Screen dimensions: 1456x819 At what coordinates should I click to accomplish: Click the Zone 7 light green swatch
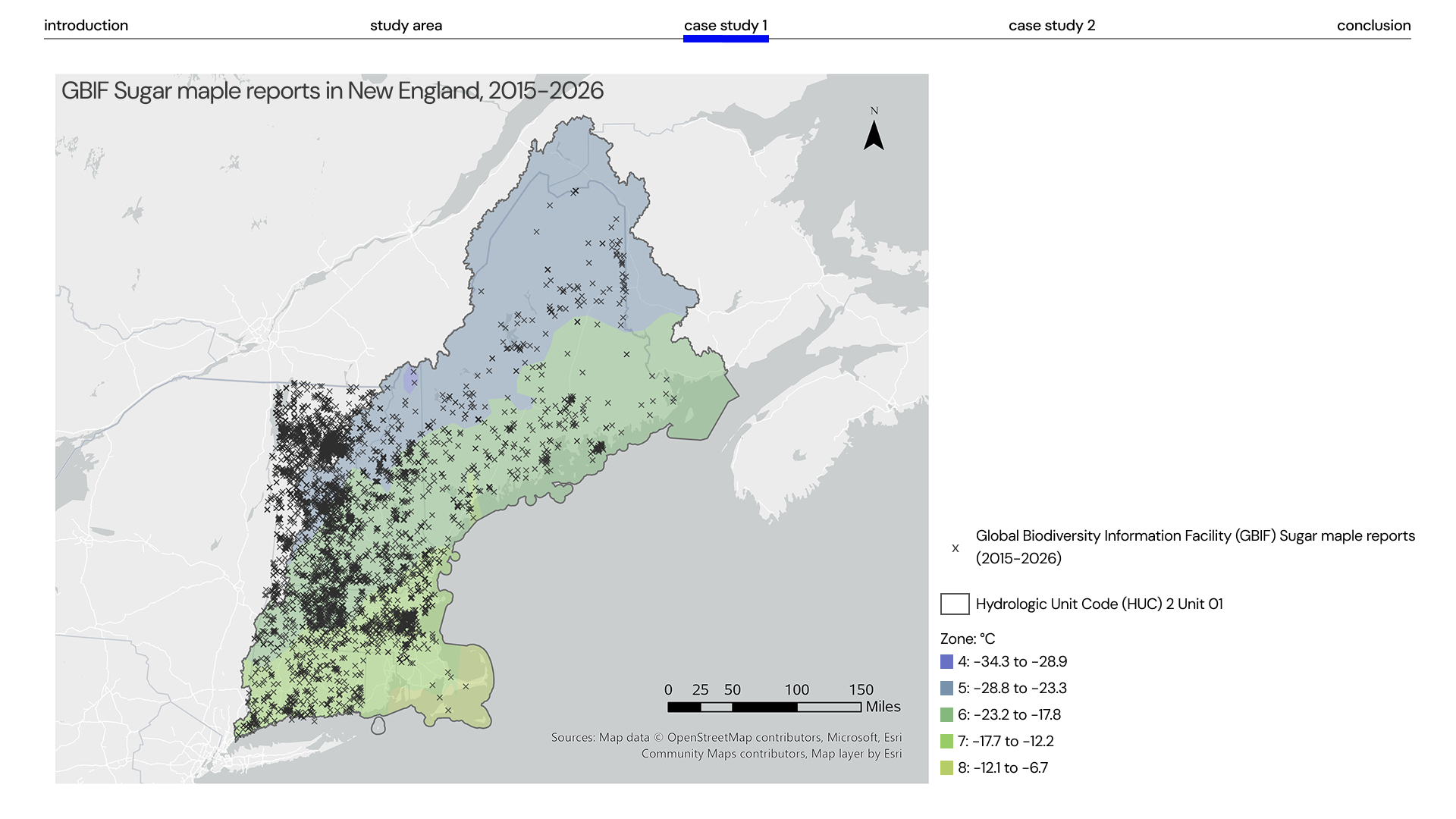point(946,741)
